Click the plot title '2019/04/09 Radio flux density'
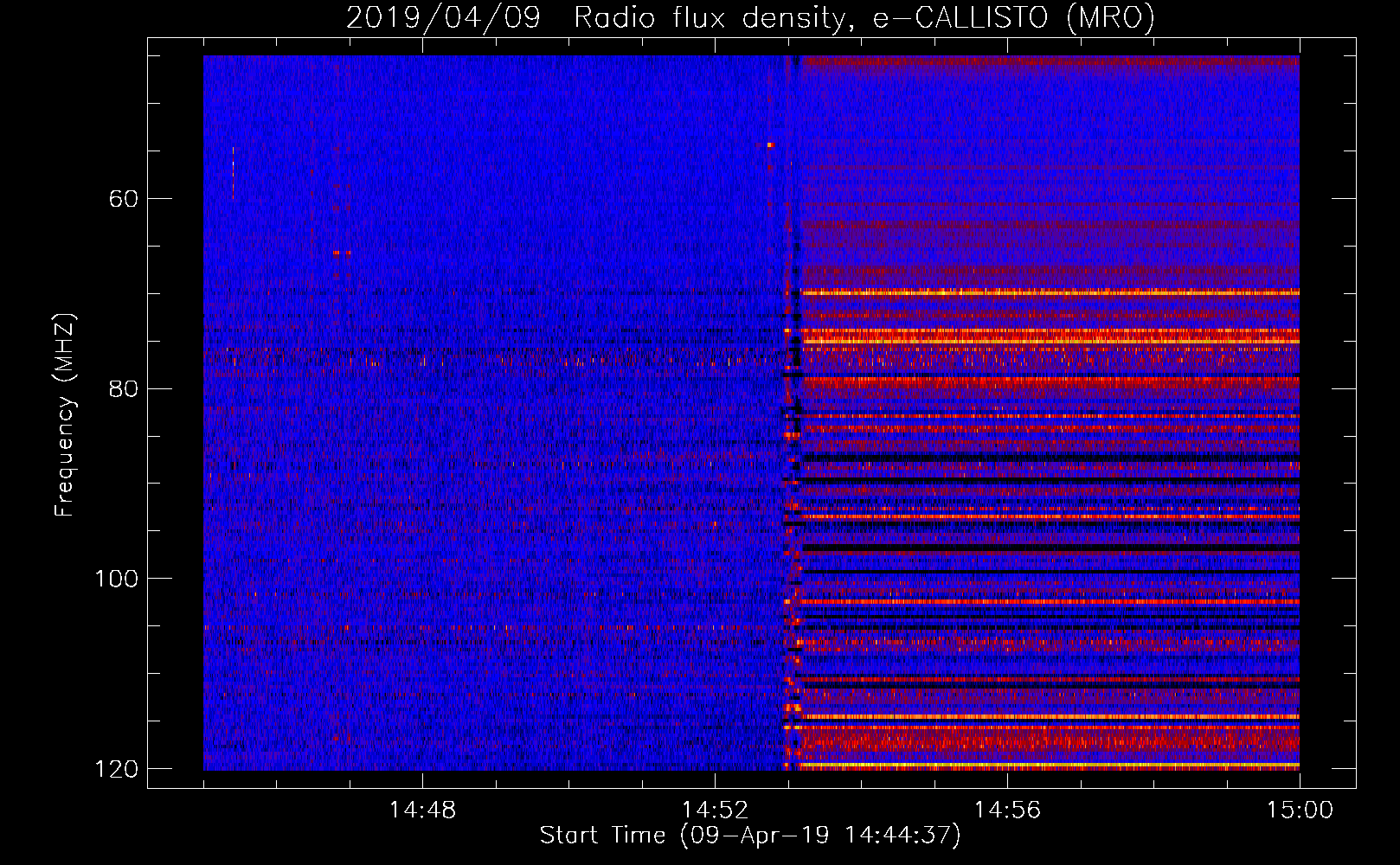1400x865 pixels. (750, 17)
